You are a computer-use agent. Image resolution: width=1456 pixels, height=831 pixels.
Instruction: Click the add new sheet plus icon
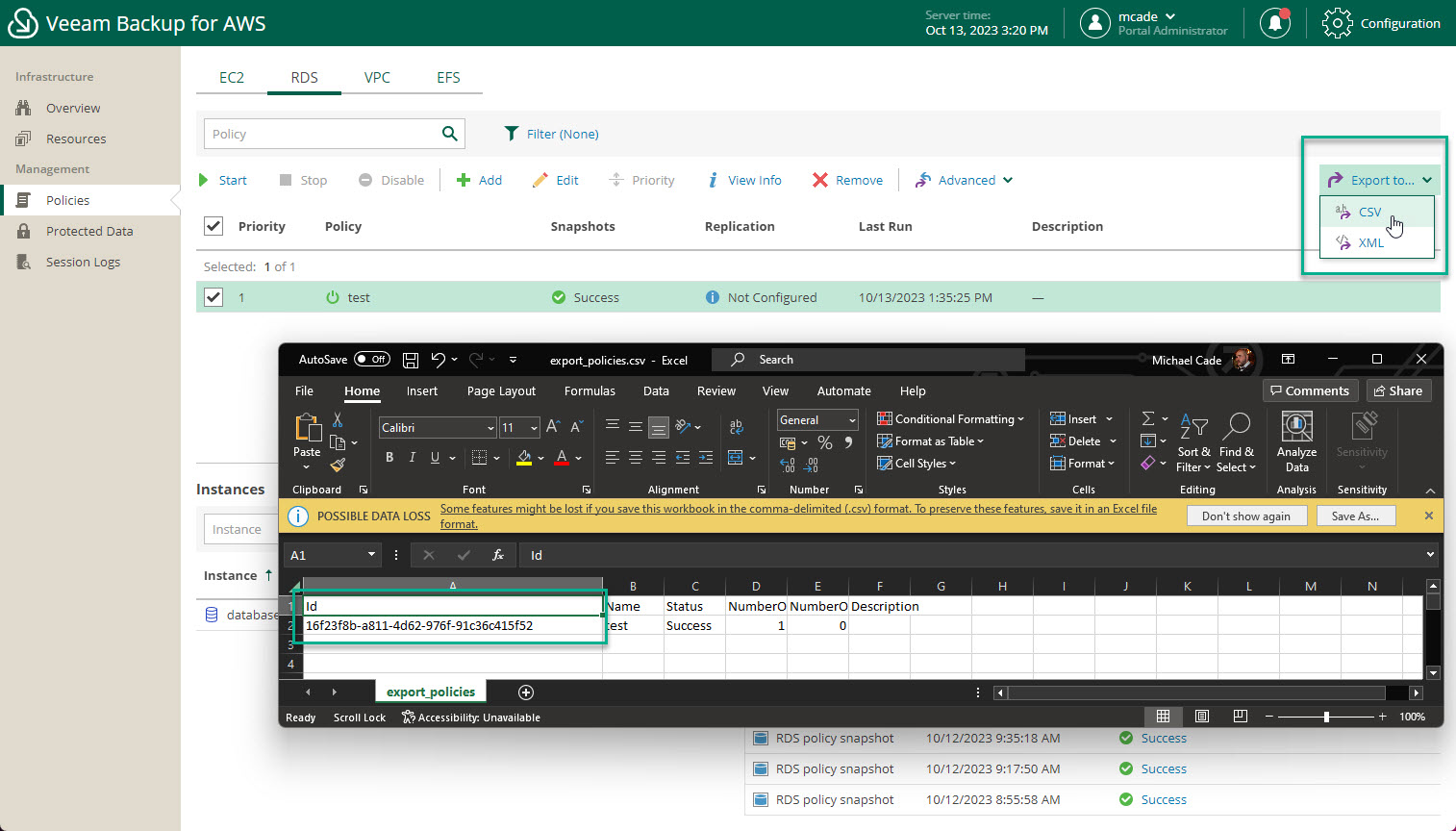coord(526,692)
